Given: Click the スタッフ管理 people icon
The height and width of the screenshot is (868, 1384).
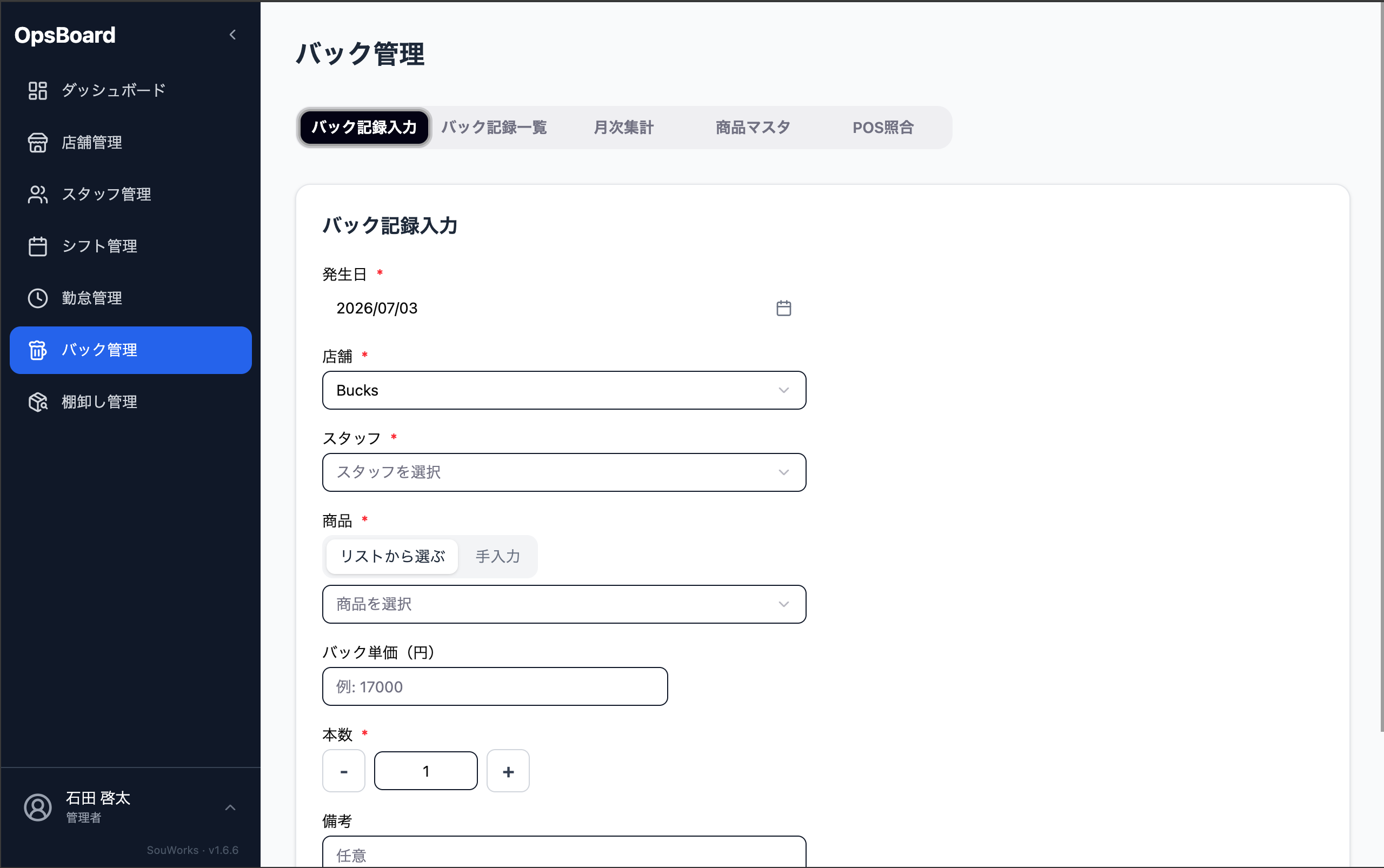Looking at the screenshot, I should 38,195.
